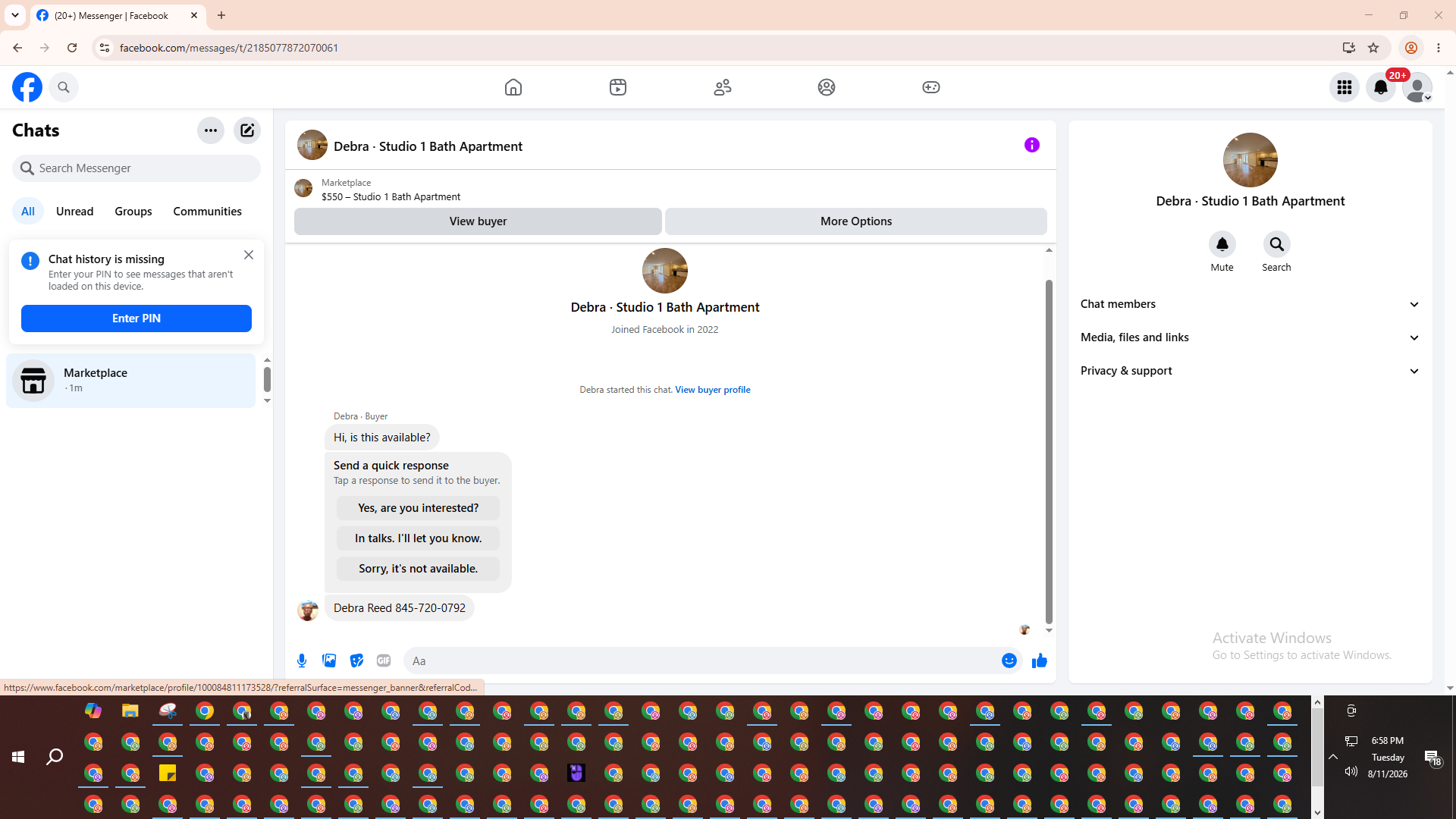Click the chat list scrollbar thumb
1456x819 pixels.
267,379
